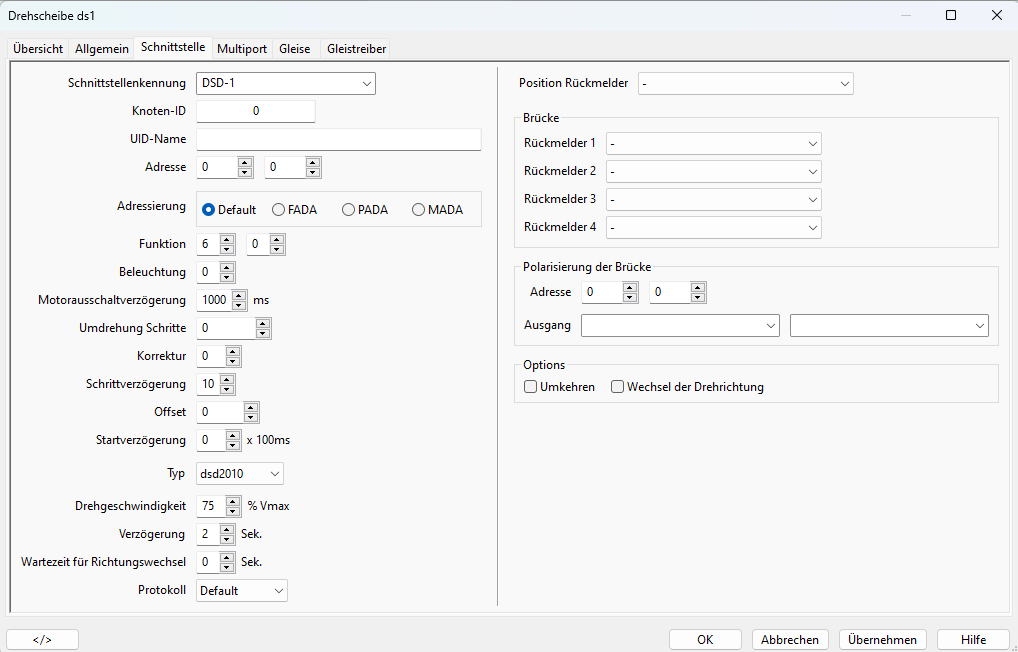Screen dimensions: 1018x652
Task: Increase the Verzögerung seconds
Action: coord(227,529)
